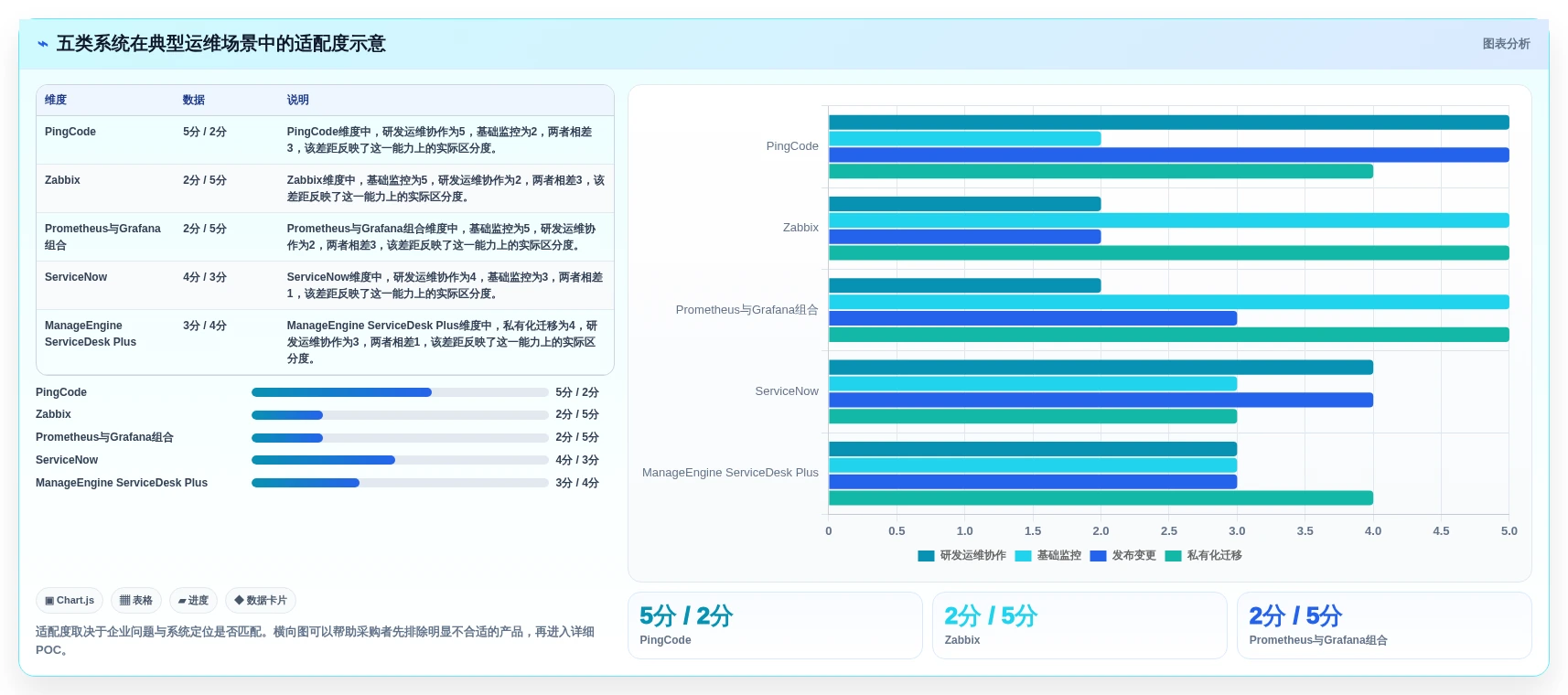Click the 图表分析 label
This screenshot has height=695, width=1568.
[x=1506, y=44]
